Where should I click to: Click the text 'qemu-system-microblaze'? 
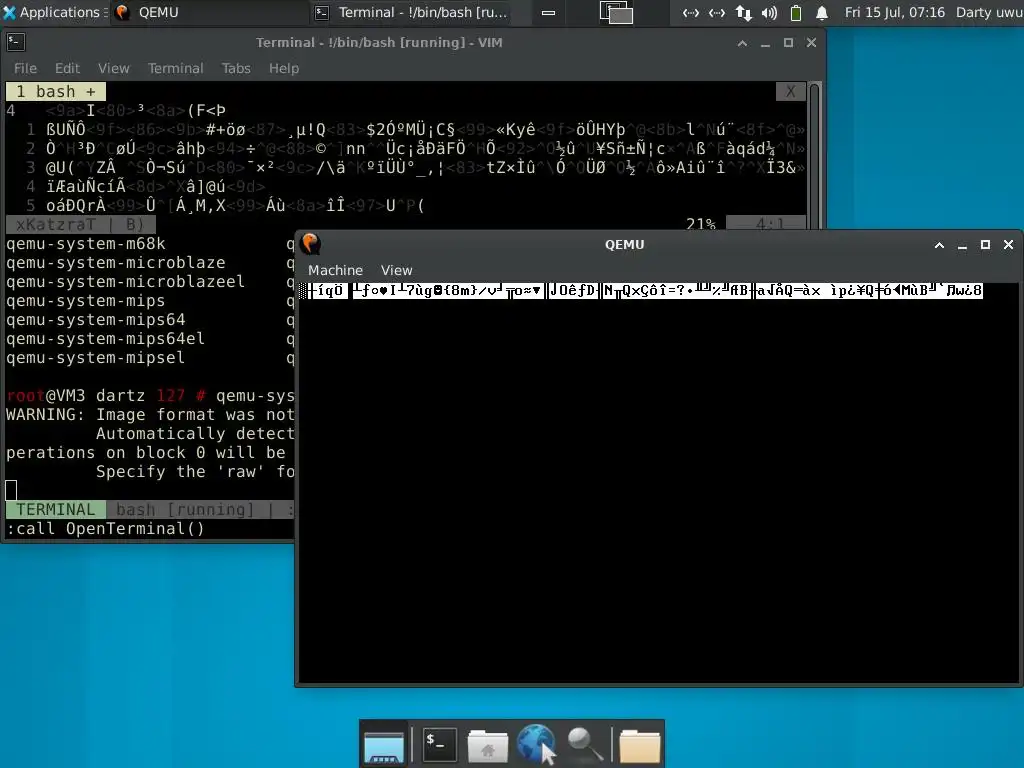point(116,263)
